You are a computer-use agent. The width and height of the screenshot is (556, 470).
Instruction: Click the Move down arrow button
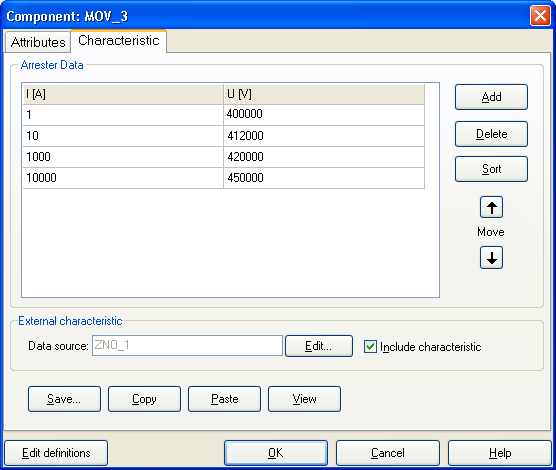pos(491,258)
